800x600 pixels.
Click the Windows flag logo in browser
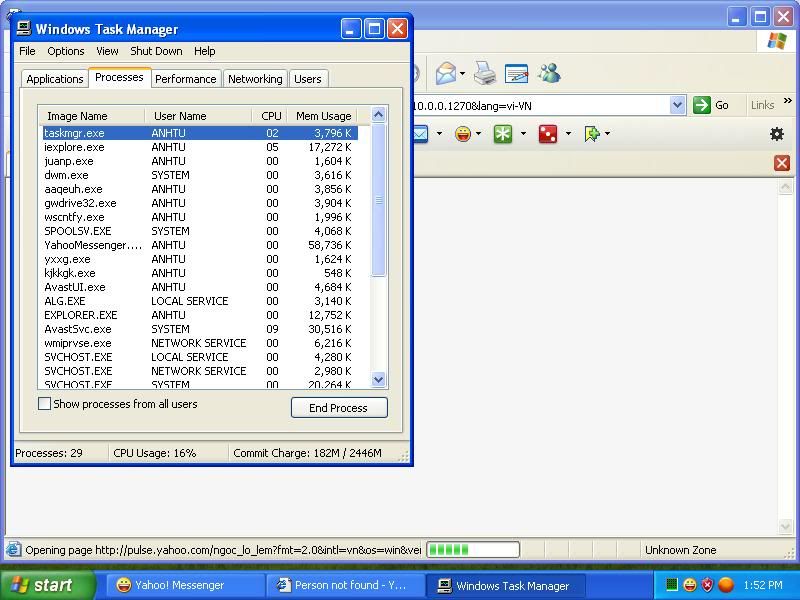[777, 41]
